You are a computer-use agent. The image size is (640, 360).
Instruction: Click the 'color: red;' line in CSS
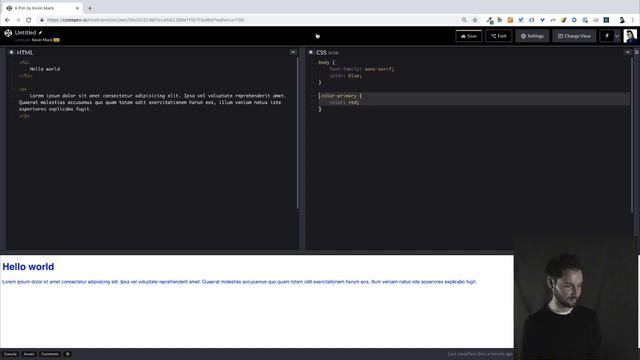pos(344,102)
